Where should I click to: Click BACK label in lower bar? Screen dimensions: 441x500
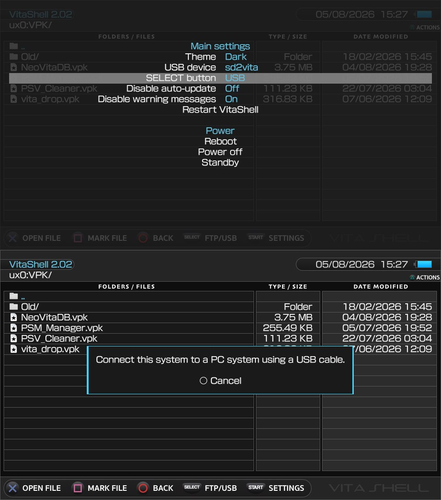tap(163, 488)
